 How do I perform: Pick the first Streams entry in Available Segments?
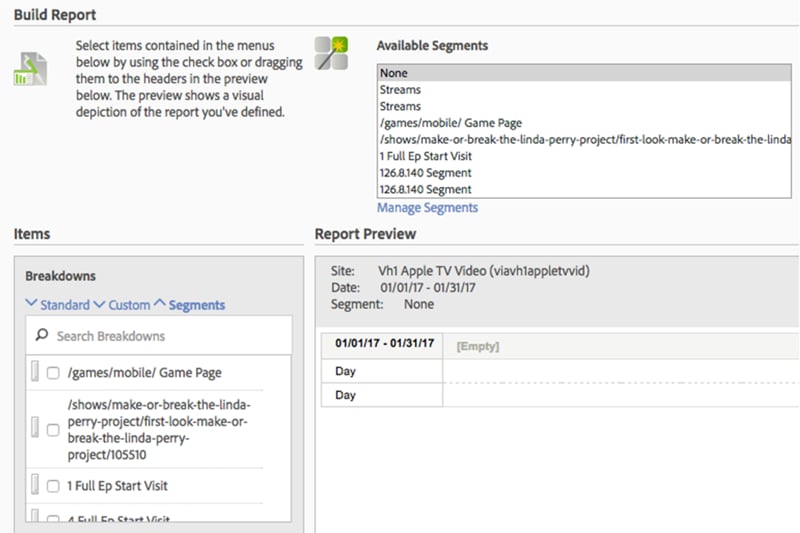[584, 90]
